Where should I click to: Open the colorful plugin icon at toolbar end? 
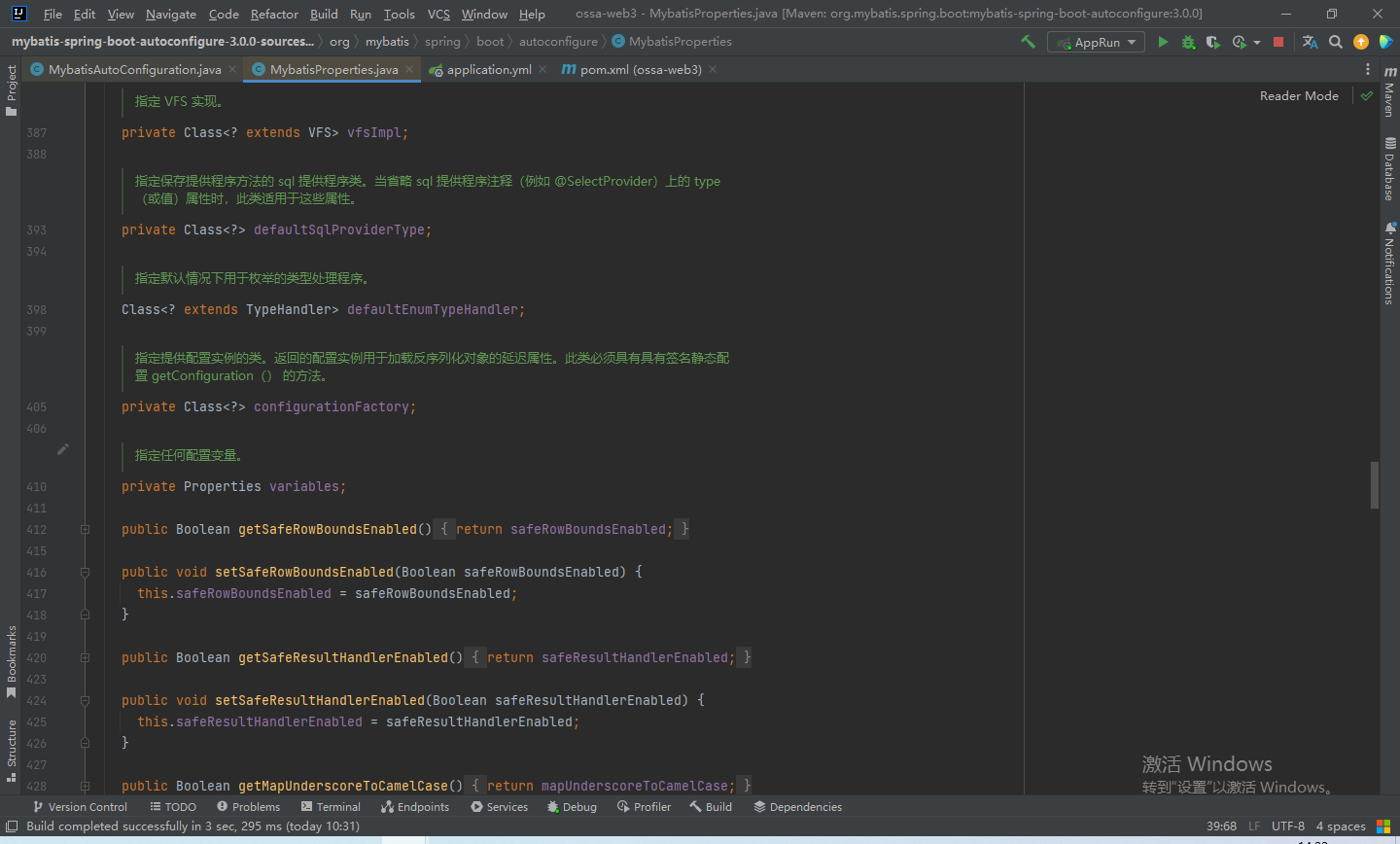click(1386, 42)
